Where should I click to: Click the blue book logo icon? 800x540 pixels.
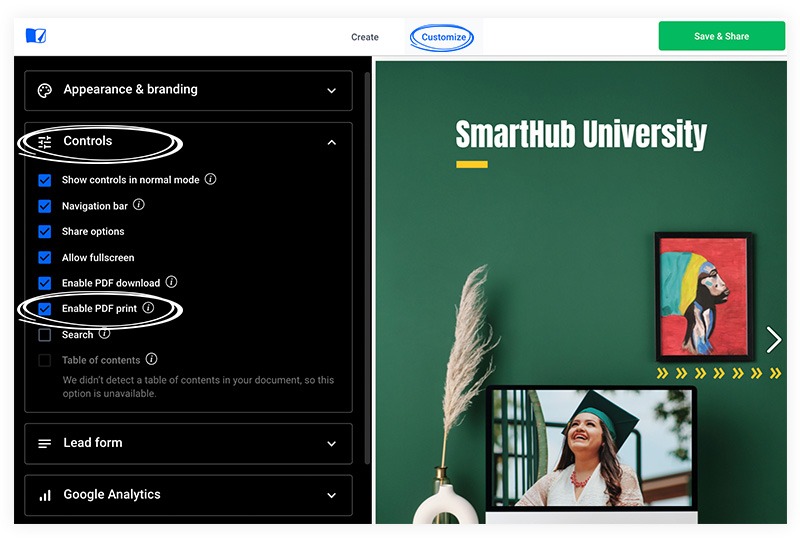[x=36, y=36]
